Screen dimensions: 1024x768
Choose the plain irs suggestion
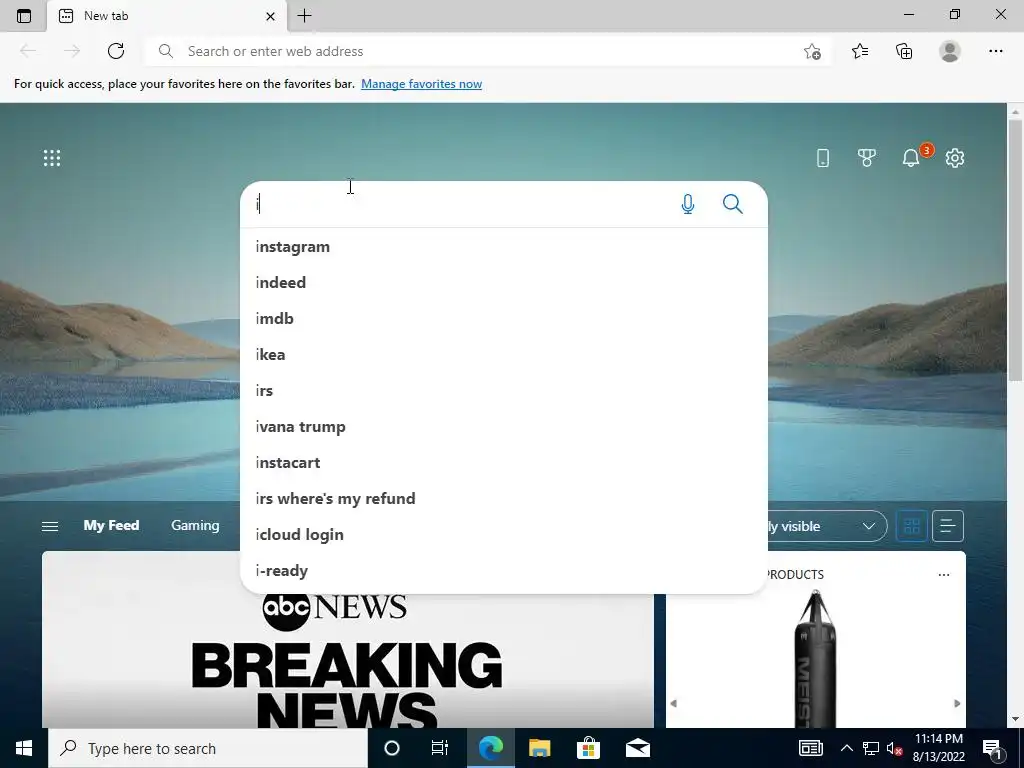pos(504,391)
